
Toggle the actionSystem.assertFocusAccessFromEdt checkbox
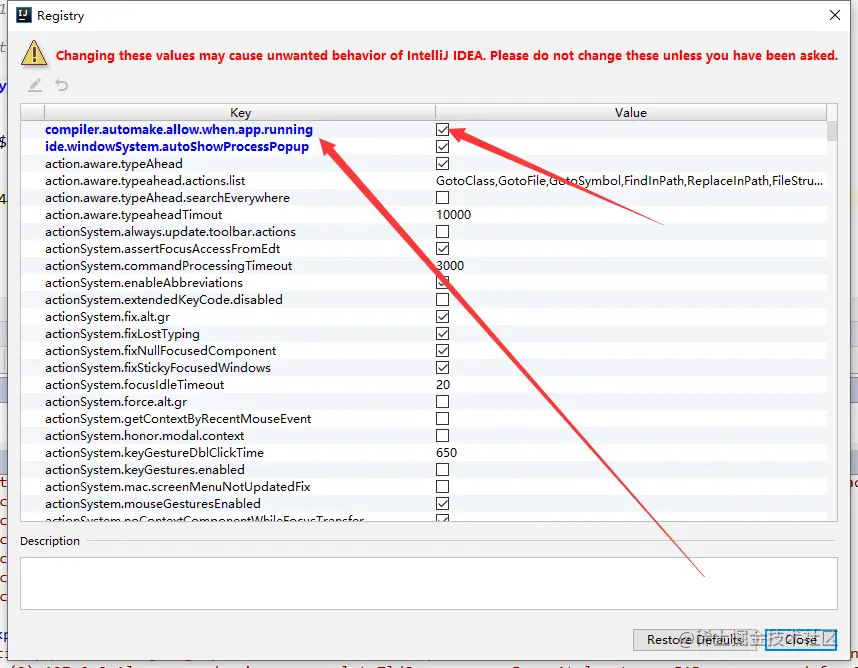tap(442, 248)
